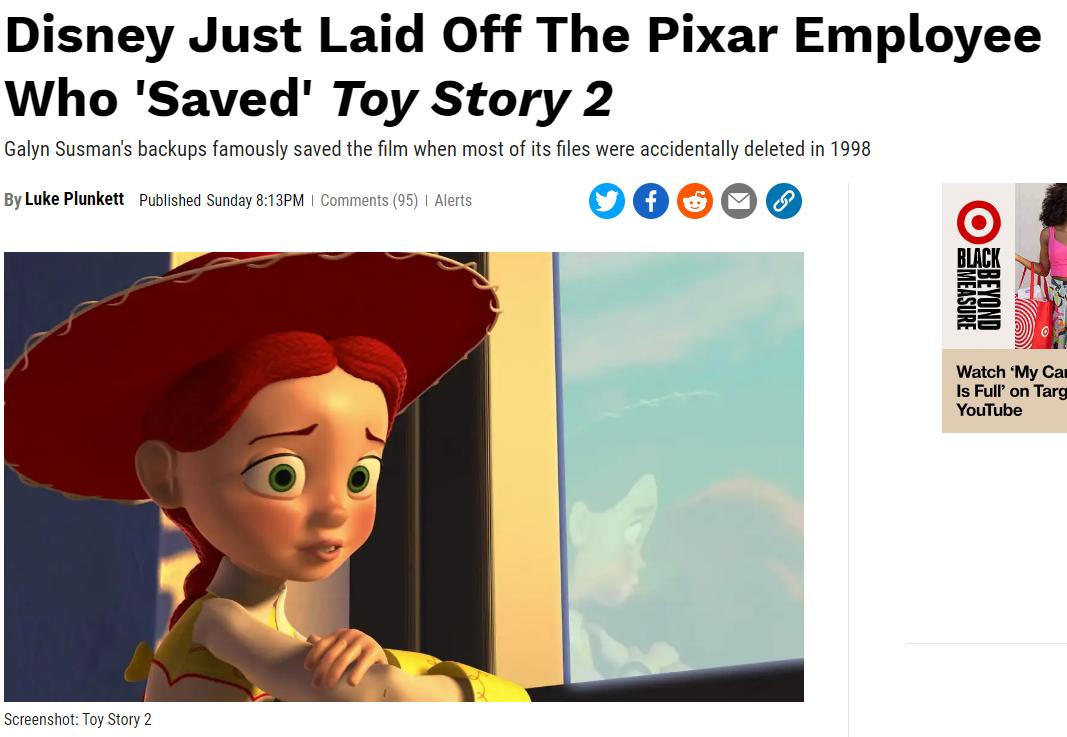
Task: Click the Target bullseye logo in ad
Action: (979, 221)
